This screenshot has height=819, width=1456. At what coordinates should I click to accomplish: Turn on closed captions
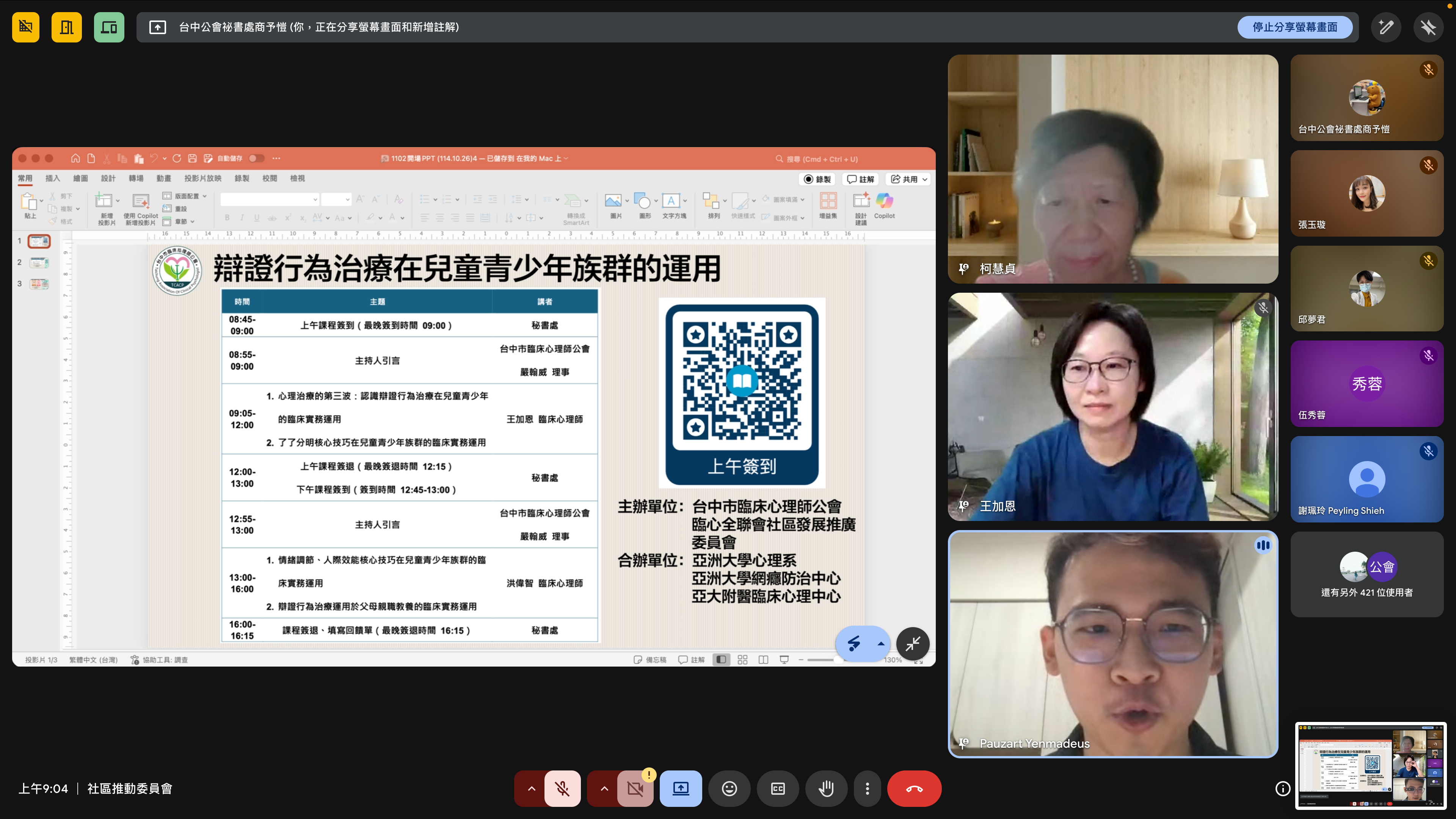778,789
